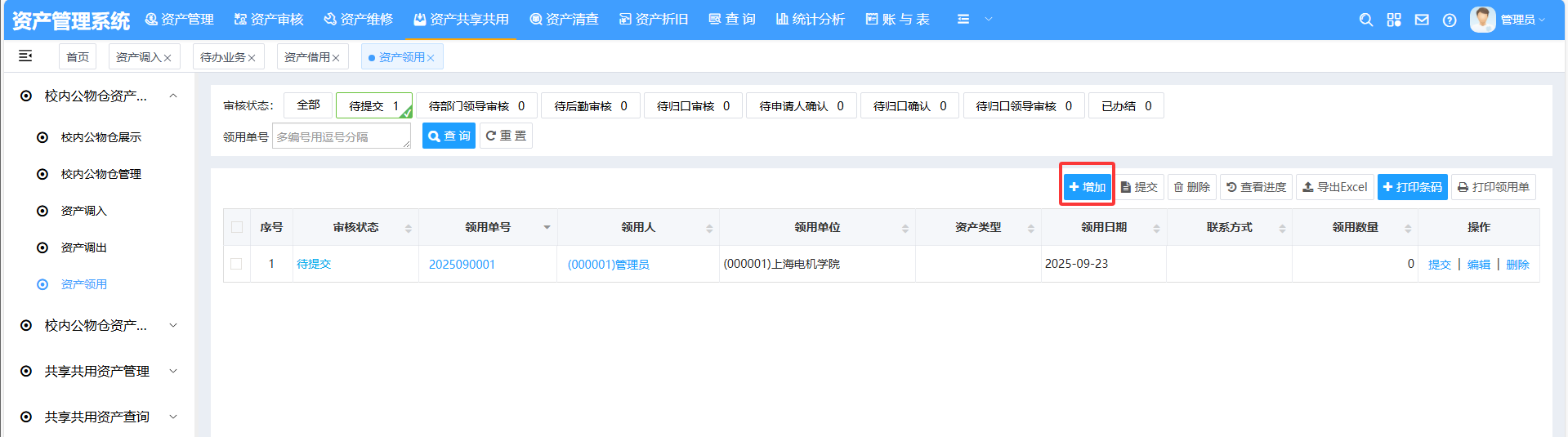The width and height of the screenshot is (1568, 437).
Task: Click the 领用单号 input field
Action: (342, 136)
